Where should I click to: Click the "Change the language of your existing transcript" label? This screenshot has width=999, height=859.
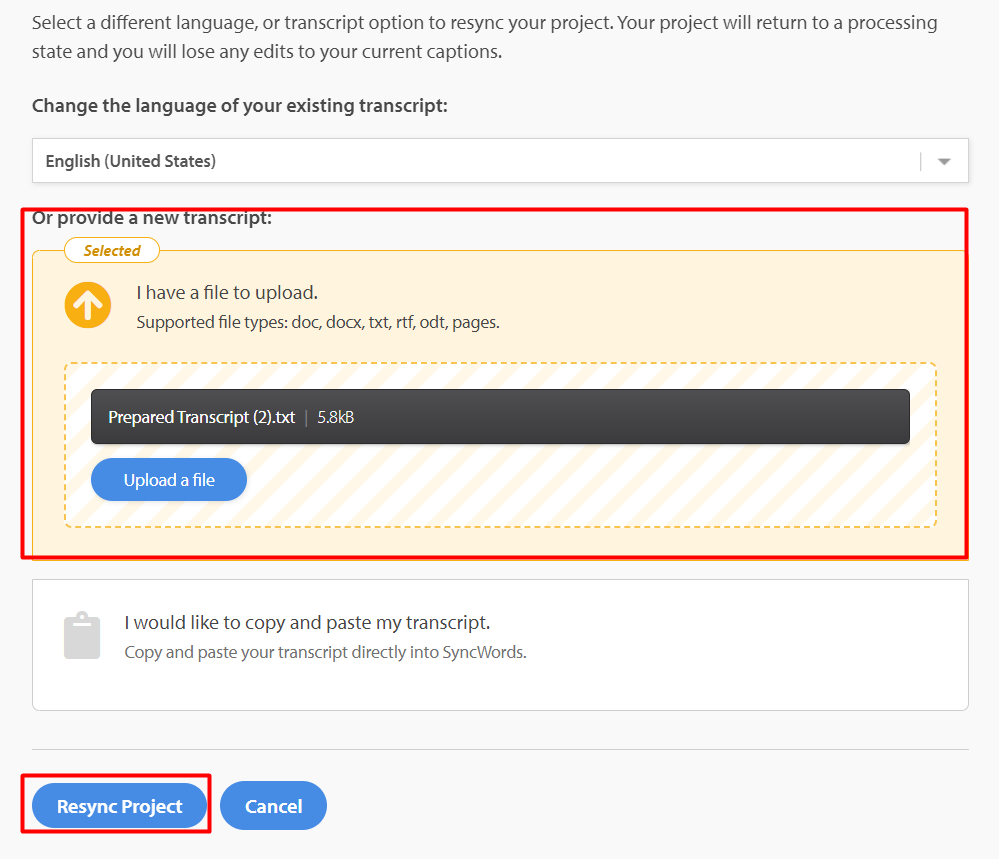click(240, 106)
